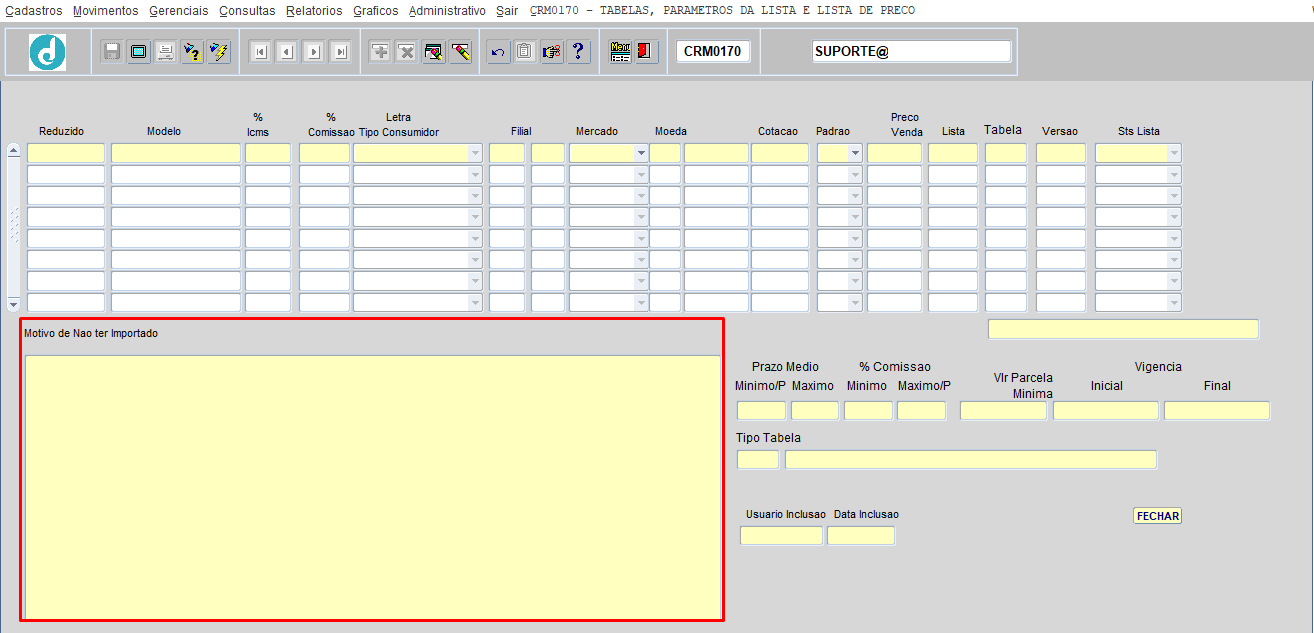This screenshot has width=1314, height=633.
Task: Click the screen/monitor toolbar icon
Action: pyautogui.click(x=139, y=52)
